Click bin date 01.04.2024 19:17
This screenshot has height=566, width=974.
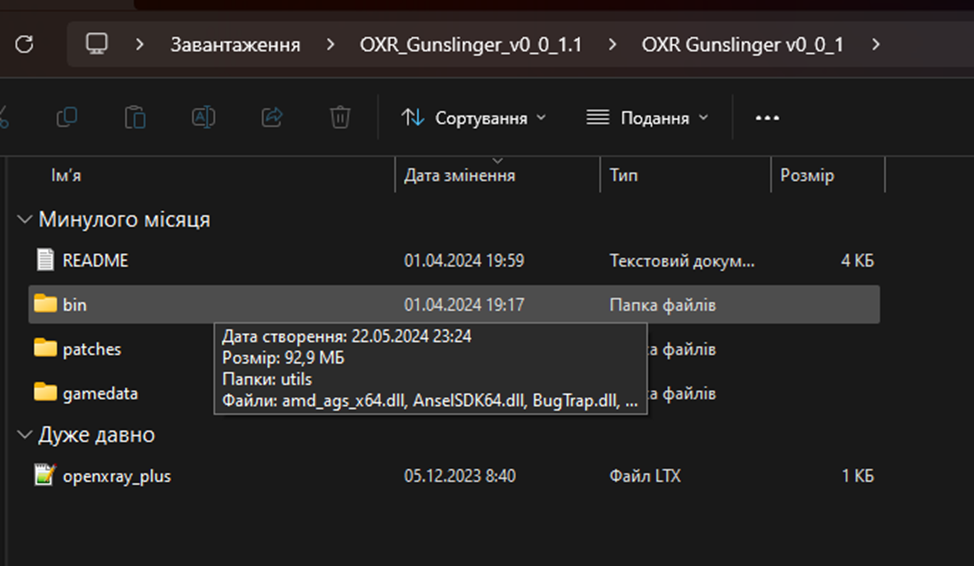point(464,304)
